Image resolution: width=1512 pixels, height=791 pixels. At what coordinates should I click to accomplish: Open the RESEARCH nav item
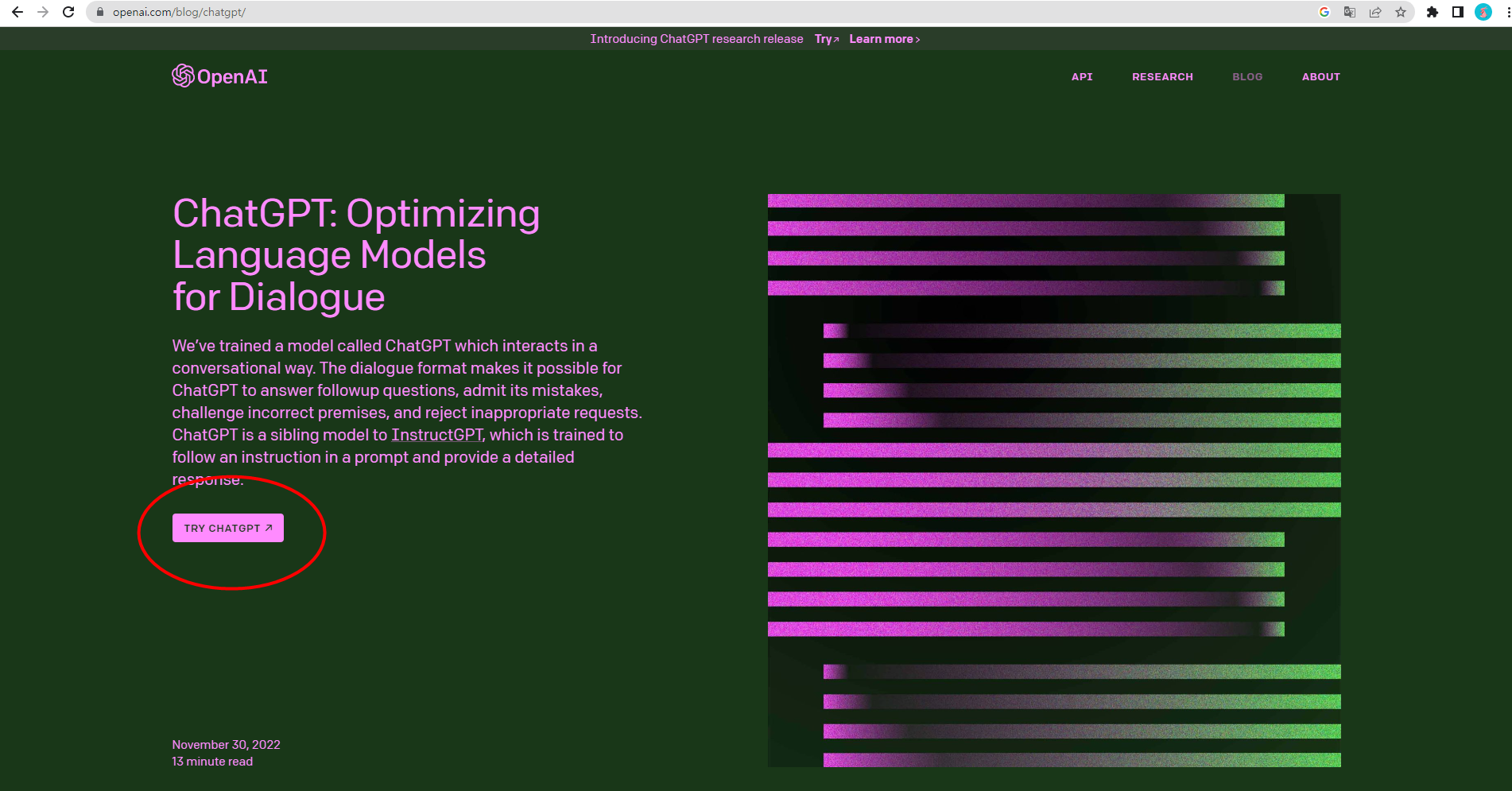[x=1162, y=77]
